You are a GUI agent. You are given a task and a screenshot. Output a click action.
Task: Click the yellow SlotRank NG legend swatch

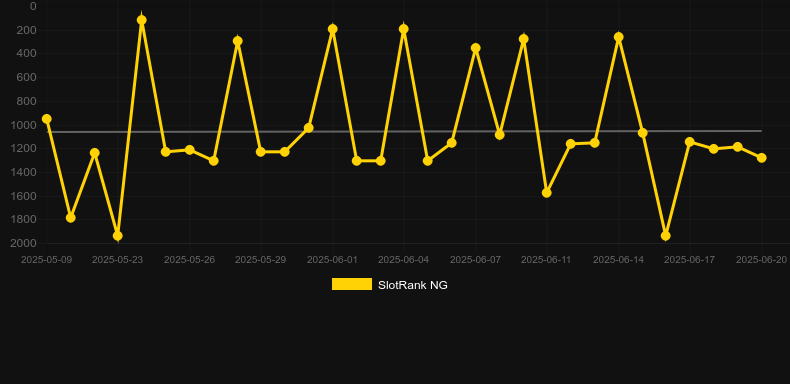click(352, 284)
